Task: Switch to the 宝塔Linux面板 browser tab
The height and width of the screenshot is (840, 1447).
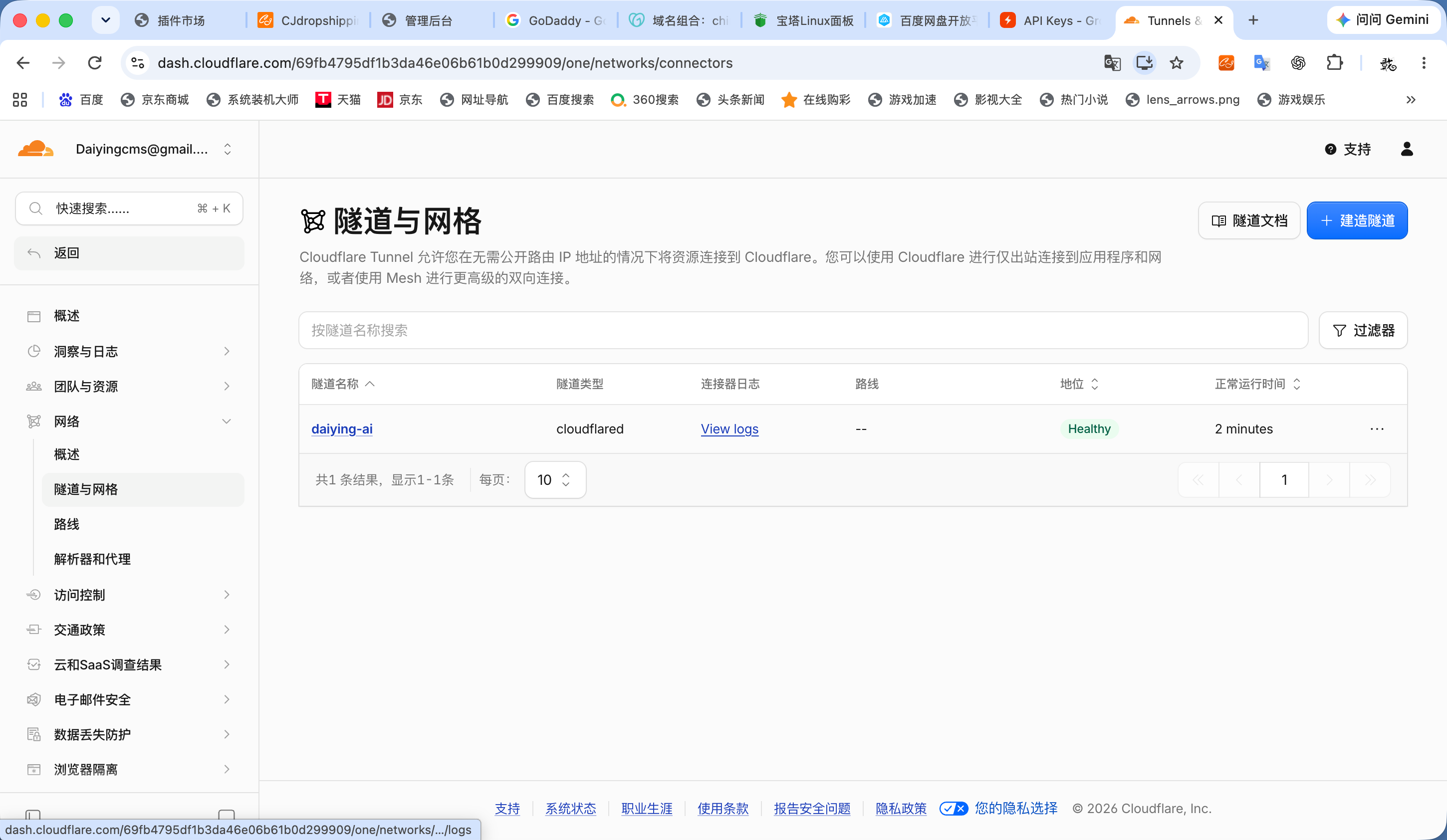Action: pyautogui.click(x=803, y=20)
